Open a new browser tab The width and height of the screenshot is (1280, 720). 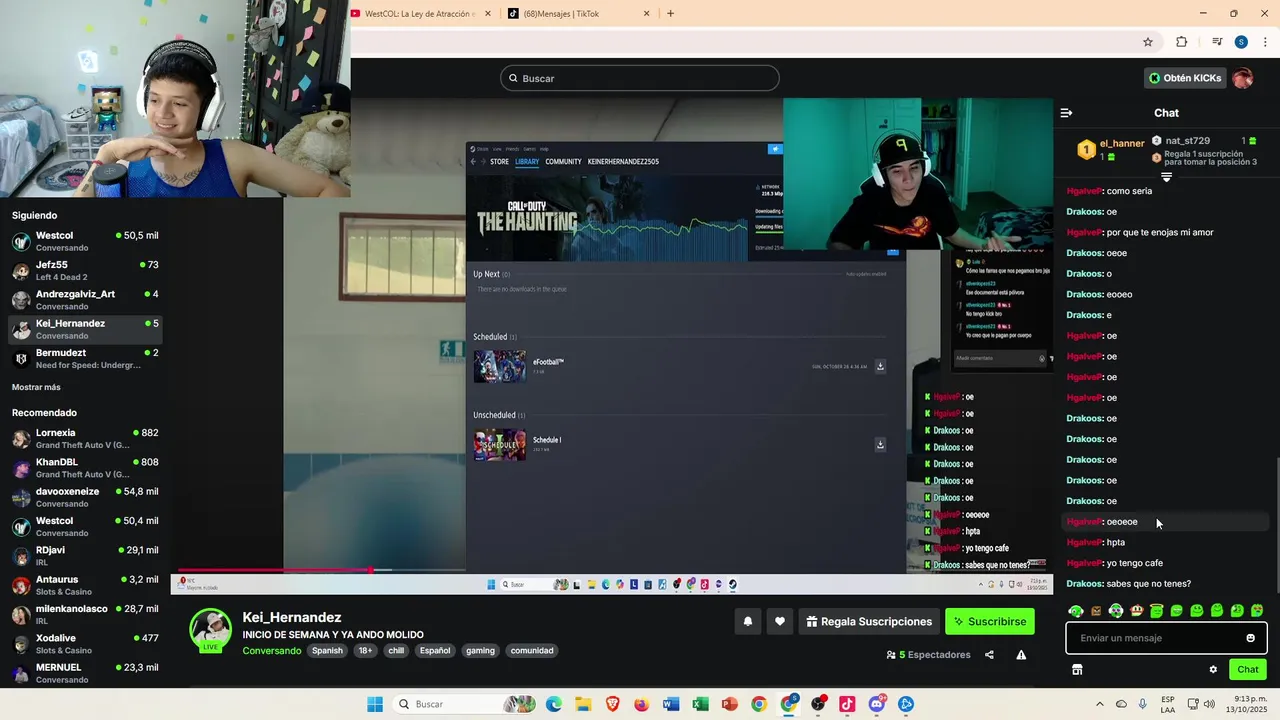pyautogui.click(x=670, y=14)
